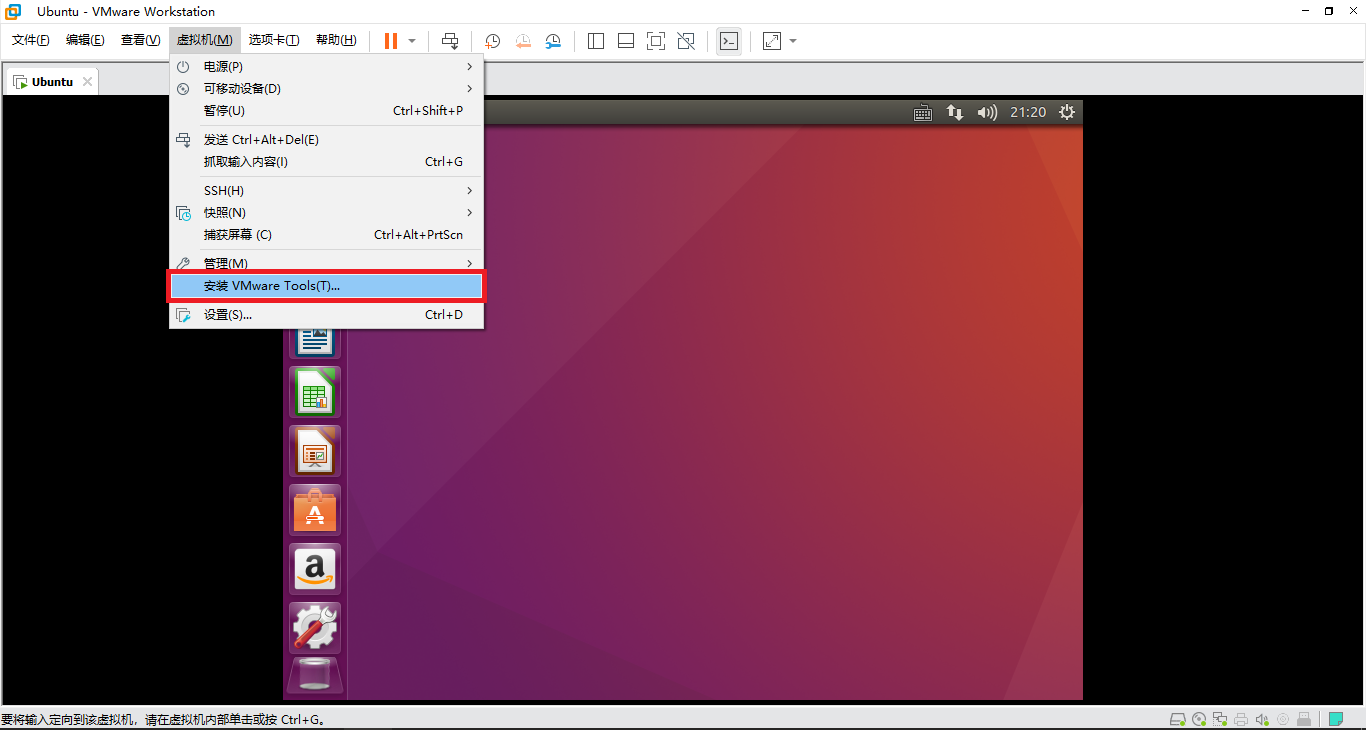Open LibreOffice Impress from Ubuntu dock
Screen dimensions: 1366x730
pos(315,451)
